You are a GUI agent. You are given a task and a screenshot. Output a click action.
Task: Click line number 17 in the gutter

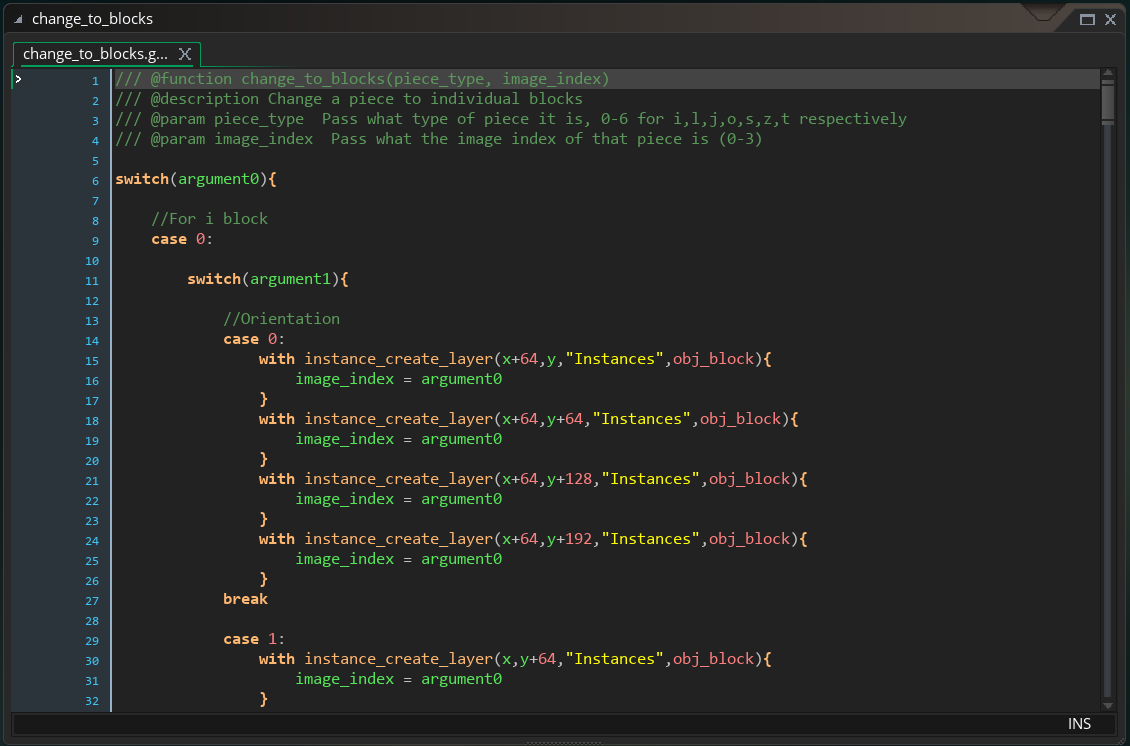coord(92,401)
